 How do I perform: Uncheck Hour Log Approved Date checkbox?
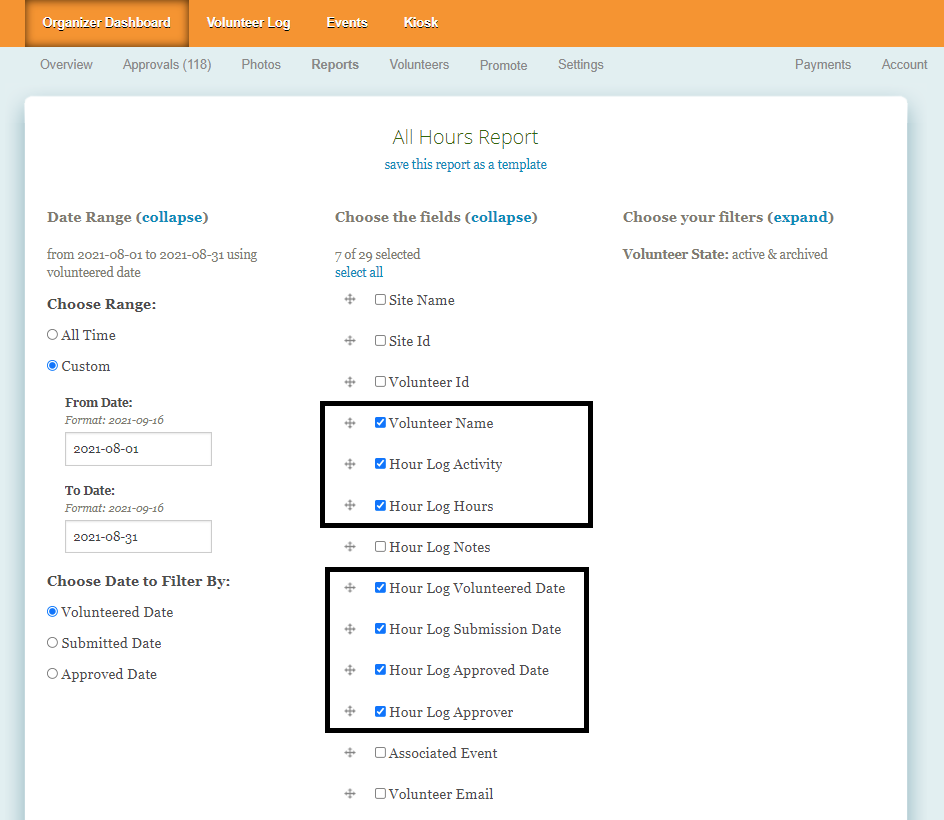tap(380, 669)
